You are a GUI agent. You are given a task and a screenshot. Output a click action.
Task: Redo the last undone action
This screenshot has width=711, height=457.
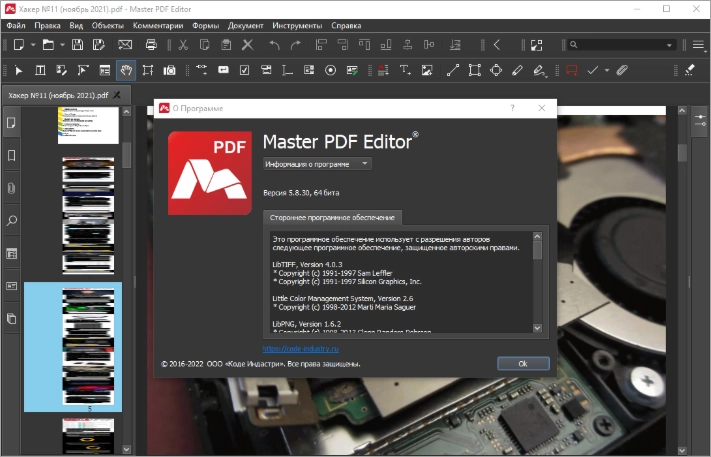pyautogui.click(x=296, y=45)
